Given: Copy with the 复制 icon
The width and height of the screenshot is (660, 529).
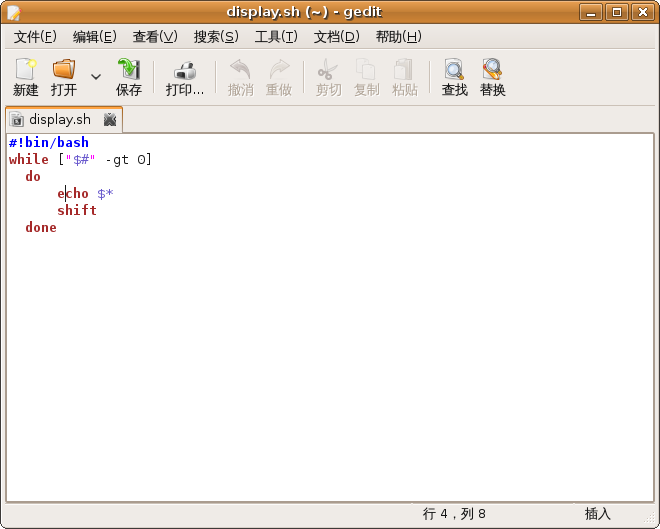Looking at the screenshot, I should [x=365, y=69].
